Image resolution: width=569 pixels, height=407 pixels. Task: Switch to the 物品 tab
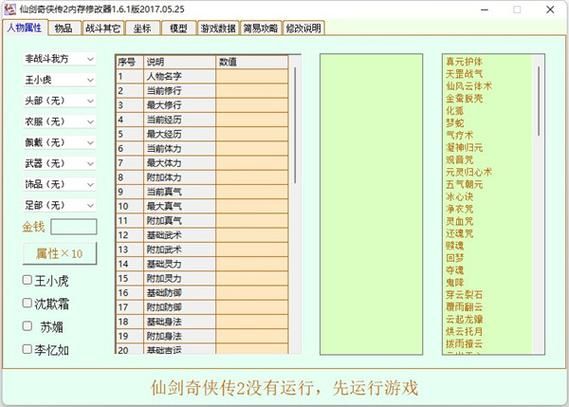click(x=64, y=28)
